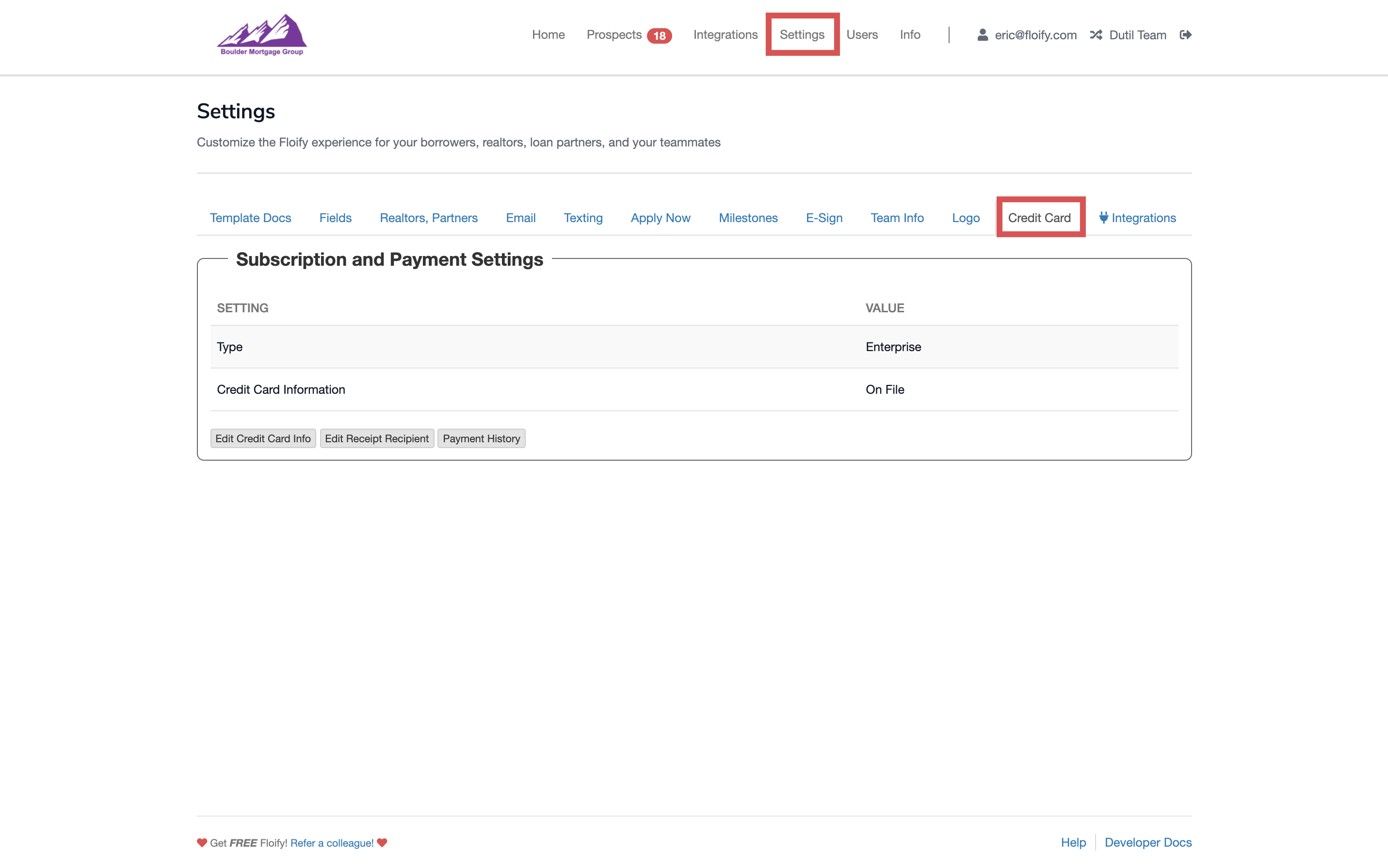Open the Realtors, Partners settings tab

pyautogui.click(x=428, y=218)
